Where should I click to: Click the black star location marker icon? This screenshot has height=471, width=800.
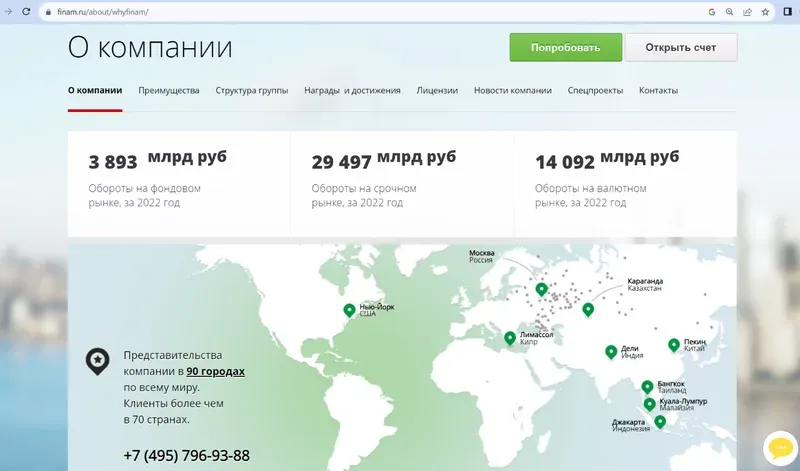[x=97, y=361]
